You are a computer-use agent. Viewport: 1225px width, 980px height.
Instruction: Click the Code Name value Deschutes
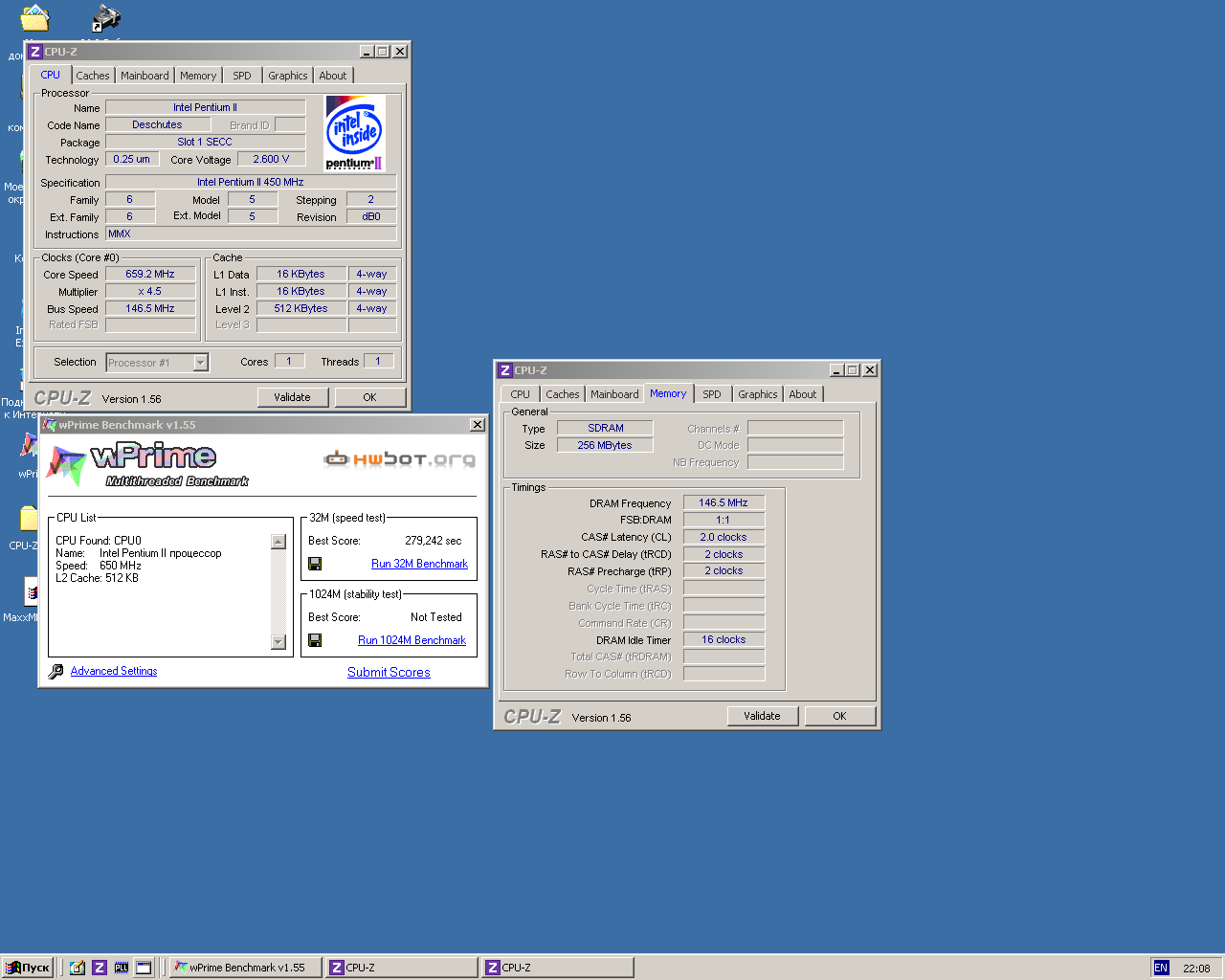coord(158,124)
